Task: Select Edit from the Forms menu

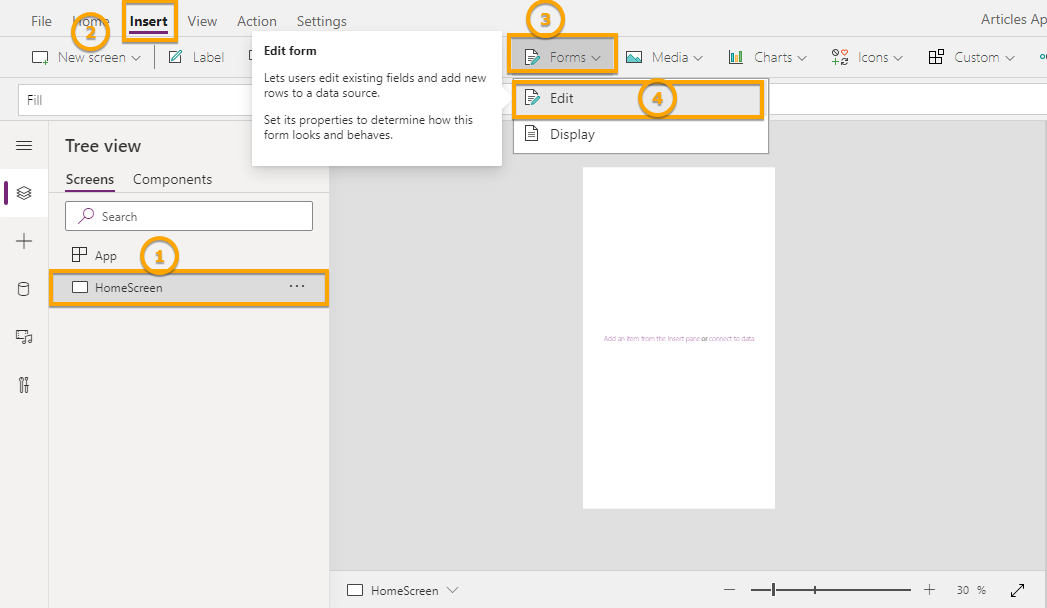Action: click(562, 98)
